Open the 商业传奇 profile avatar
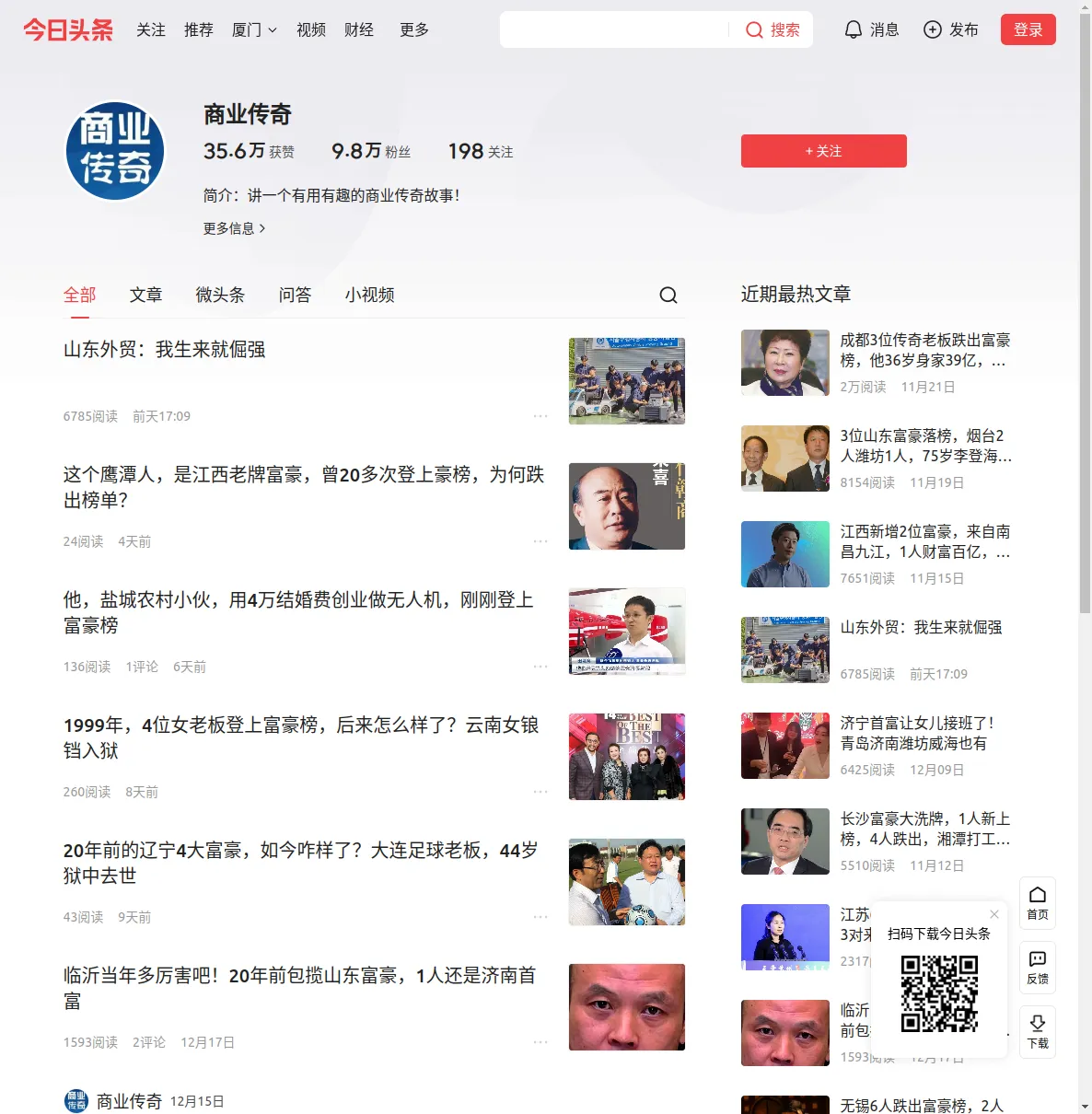 [x=115, y=151]
